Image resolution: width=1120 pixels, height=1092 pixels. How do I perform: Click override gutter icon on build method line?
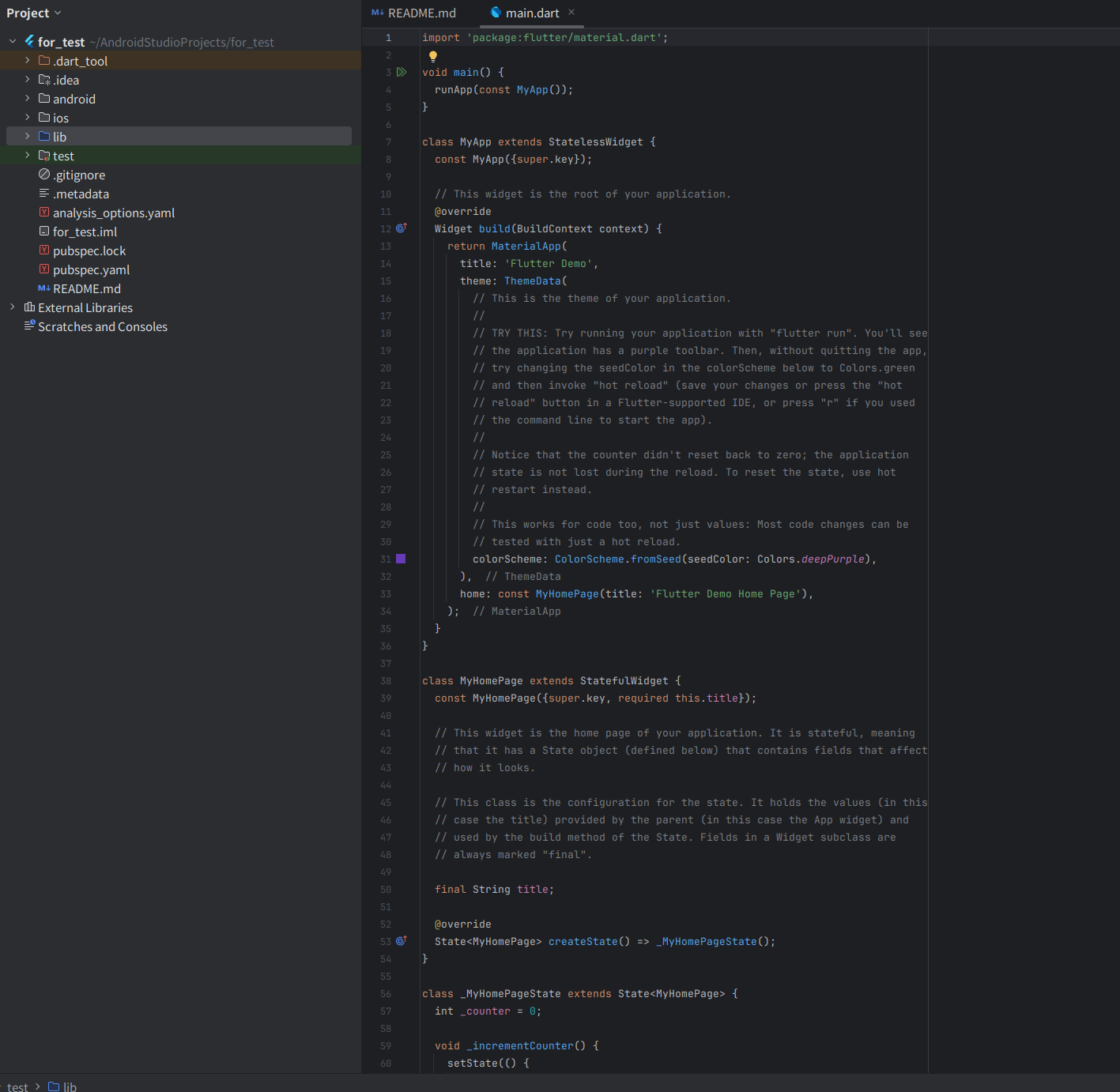pos(402,228)
